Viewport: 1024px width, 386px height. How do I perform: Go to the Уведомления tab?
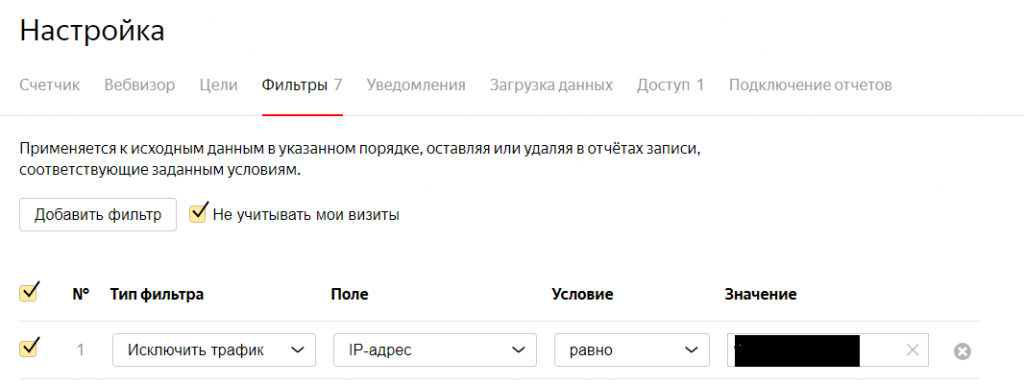416,85
